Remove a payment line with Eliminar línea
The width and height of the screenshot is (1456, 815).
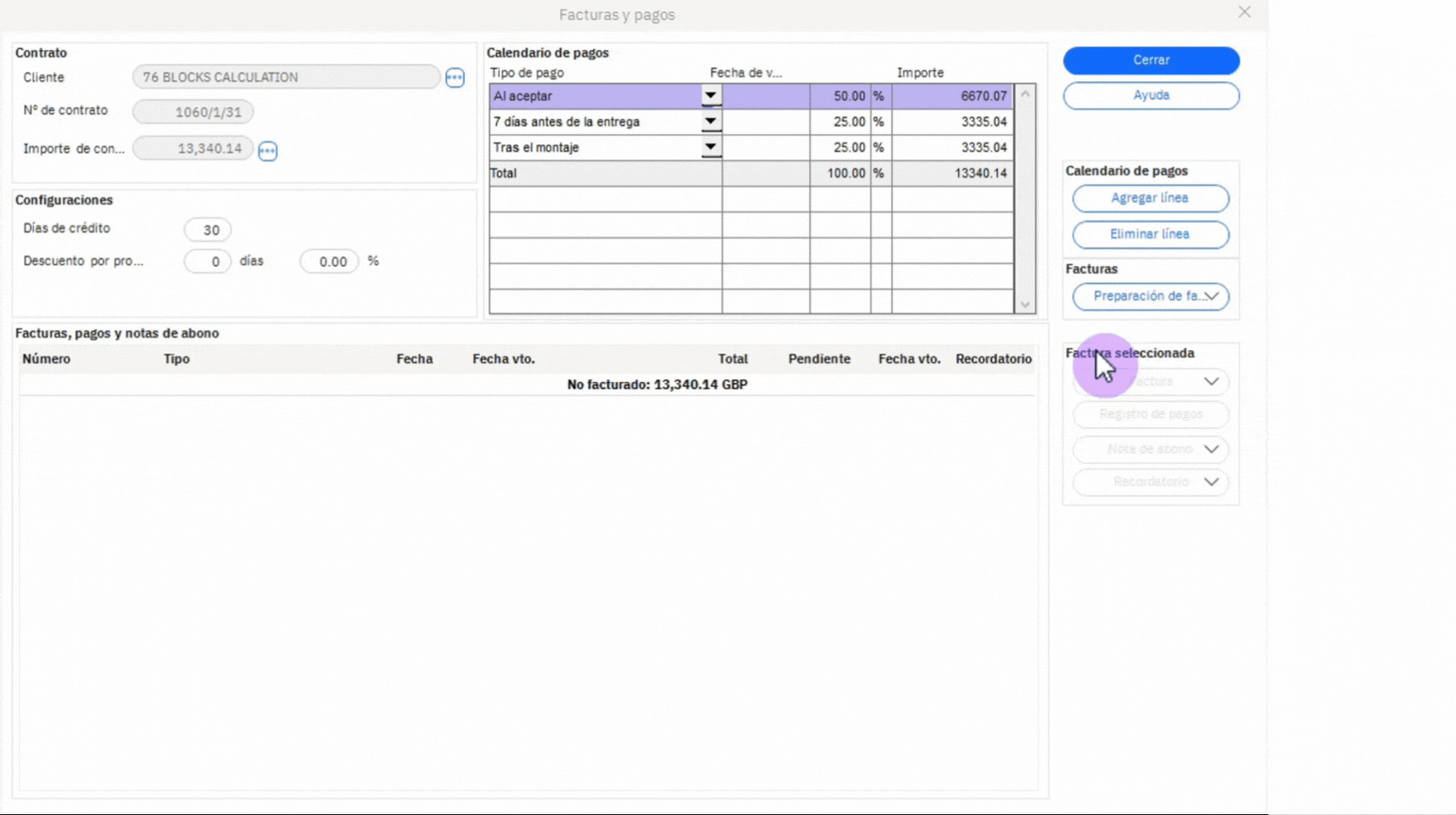(1150, 234)
